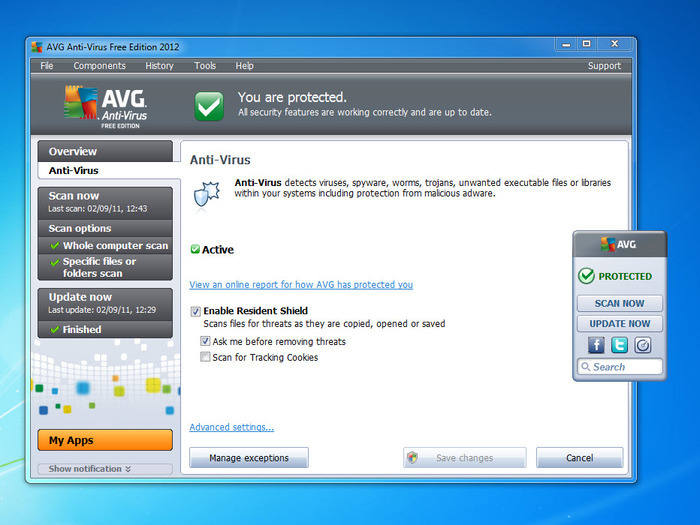Click the Twitter icon in AVG gadget

point(619,345)
